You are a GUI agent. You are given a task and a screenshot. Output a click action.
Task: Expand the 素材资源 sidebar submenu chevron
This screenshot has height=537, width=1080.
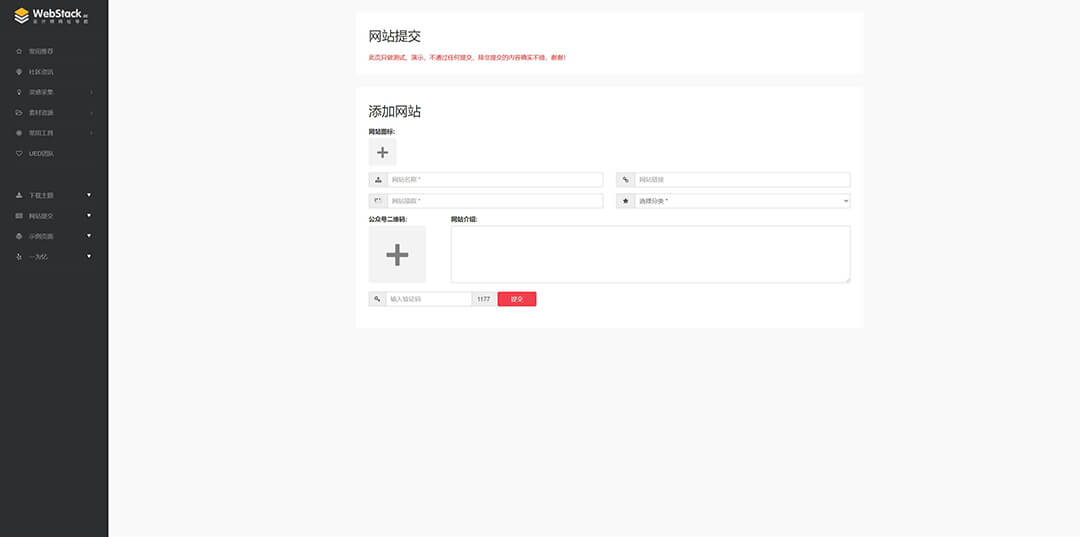(91, 113)
